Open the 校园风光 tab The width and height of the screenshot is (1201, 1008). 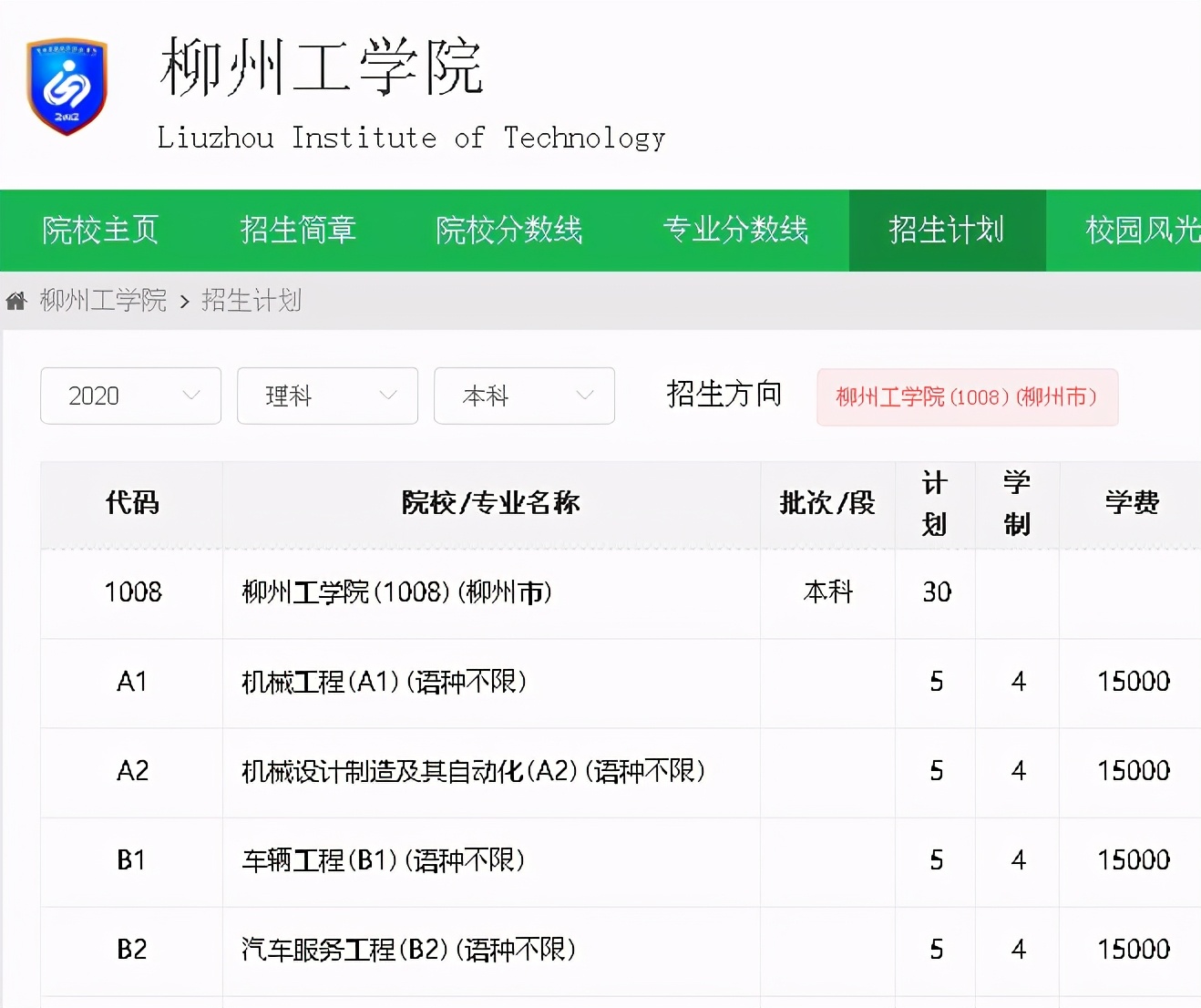pyautogui.click(x=1143, y=231)
